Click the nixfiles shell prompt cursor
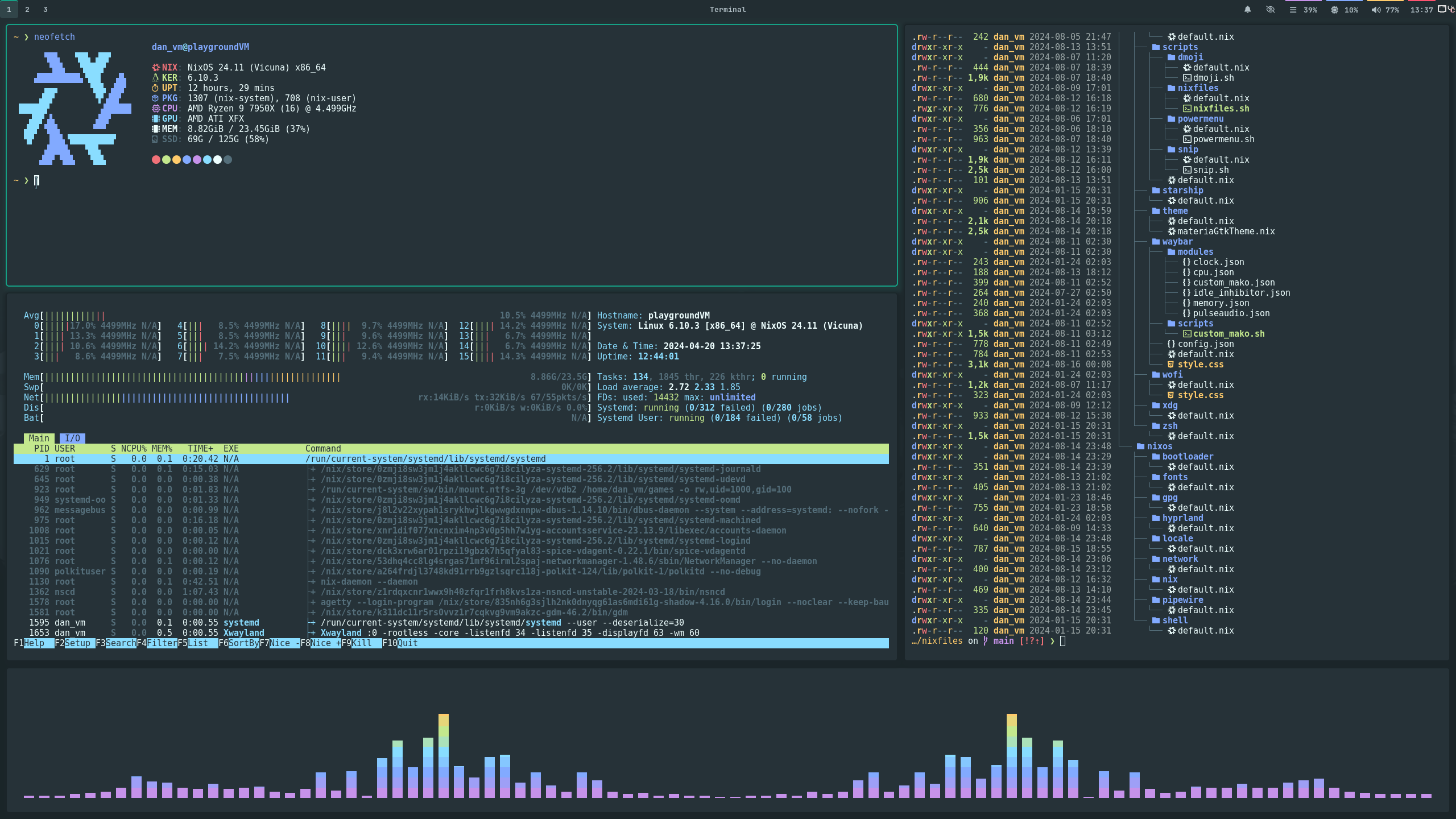This screenshot has height=819, width=1456. point(1062,641)
